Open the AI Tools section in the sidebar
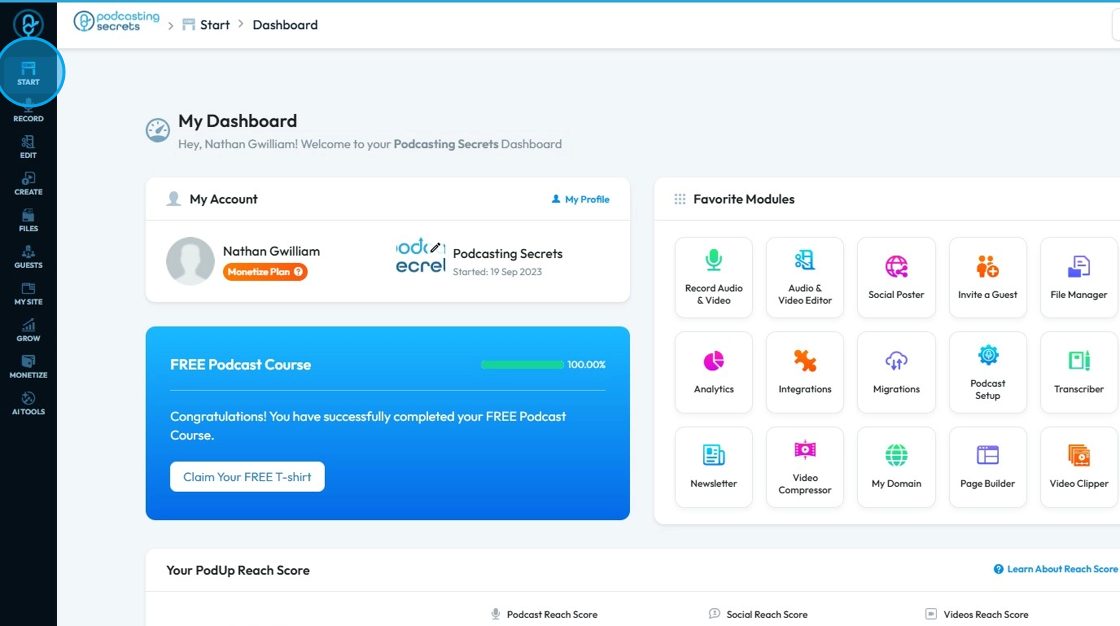The width and height of the screenshot is (1120, 626). (29, 404)
